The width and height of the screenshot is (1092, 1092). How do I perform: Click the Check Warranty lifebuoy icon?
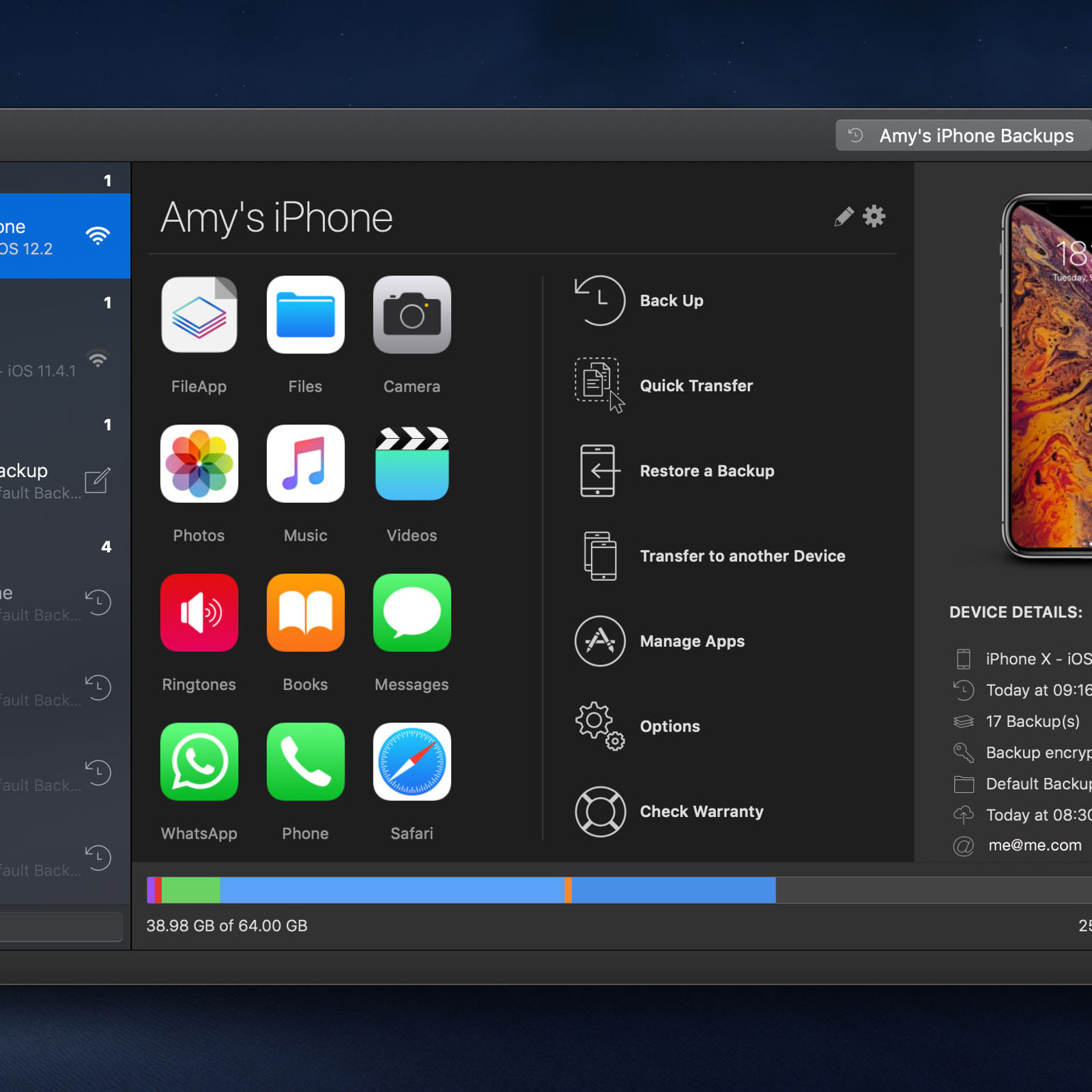[600, 811]
